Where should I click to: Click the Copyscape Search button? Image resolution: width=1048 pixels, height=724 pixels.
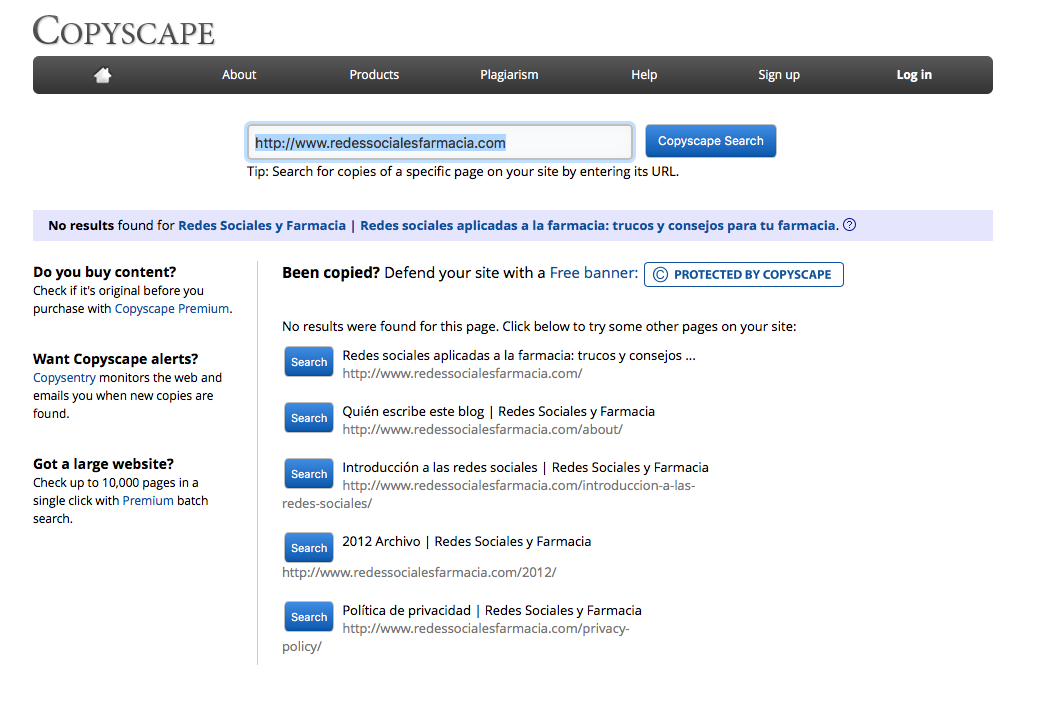pyautogui.click(x=710, y=141)
